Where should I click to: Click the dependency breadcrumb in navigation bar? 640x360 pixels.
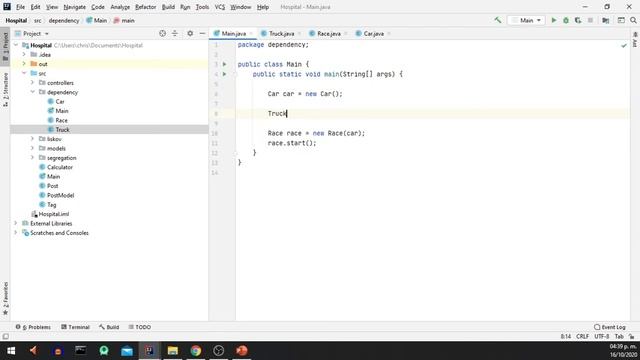[x=64, y=20]
